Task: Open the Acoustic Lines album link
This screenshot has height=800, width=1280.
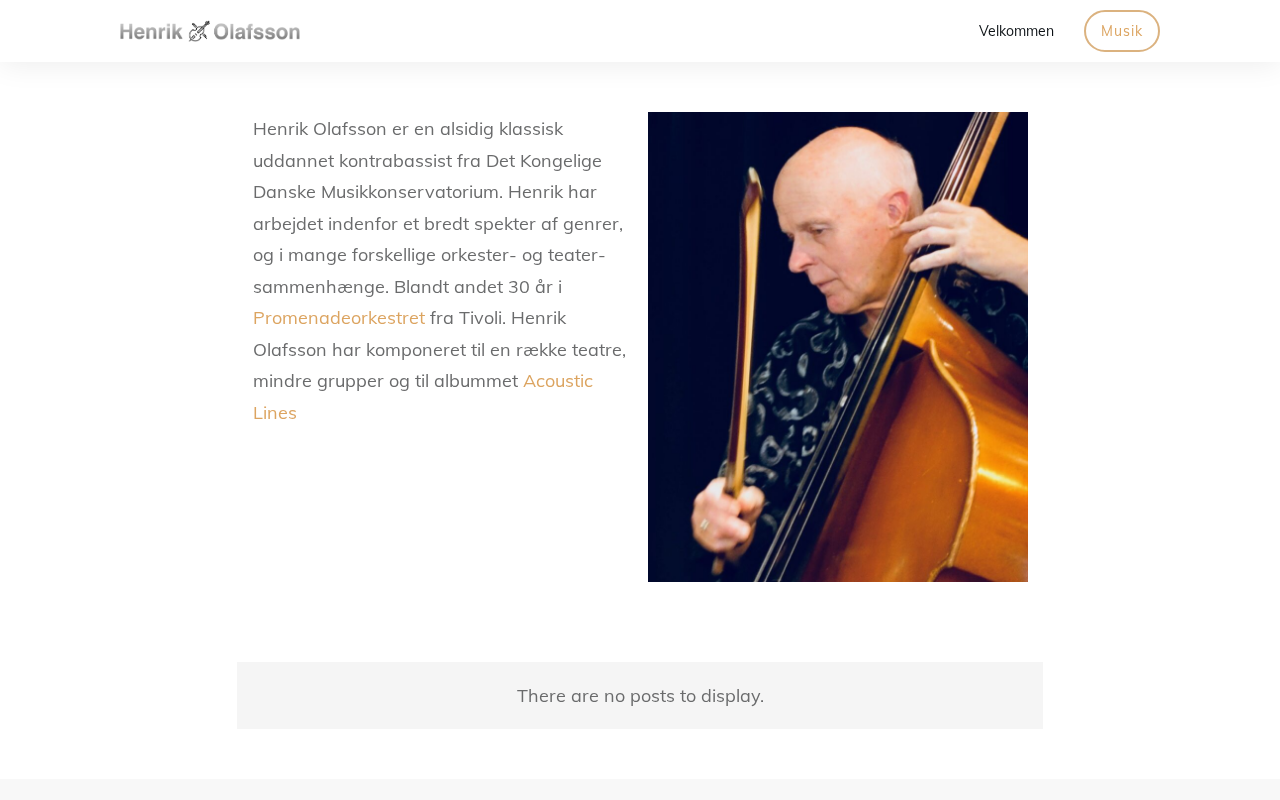Action: (423, 397)
